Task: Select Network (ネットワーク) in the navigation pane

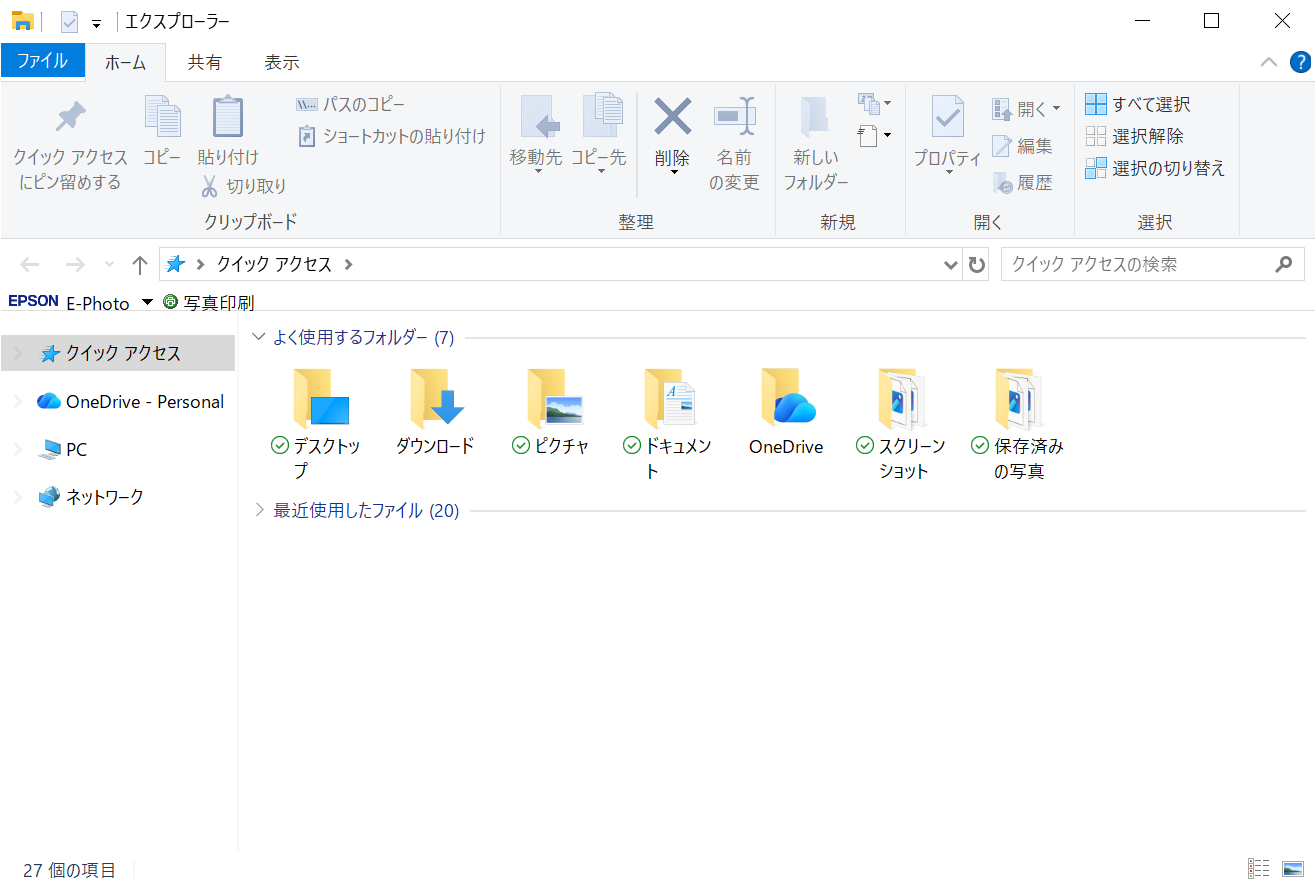Action: [104, 497]
